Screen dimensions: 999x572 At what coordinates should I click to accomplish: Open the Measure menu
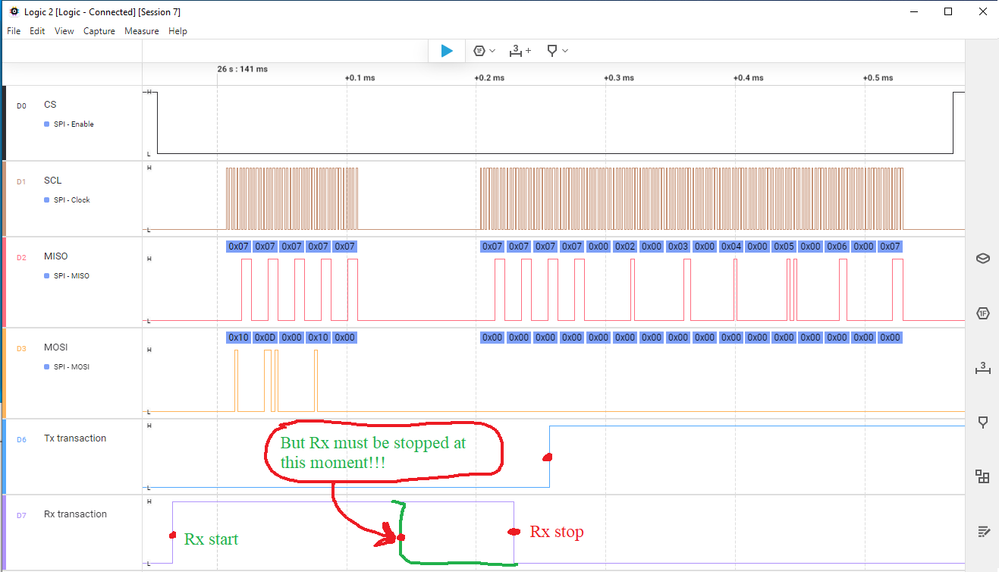tap(141, 31)
